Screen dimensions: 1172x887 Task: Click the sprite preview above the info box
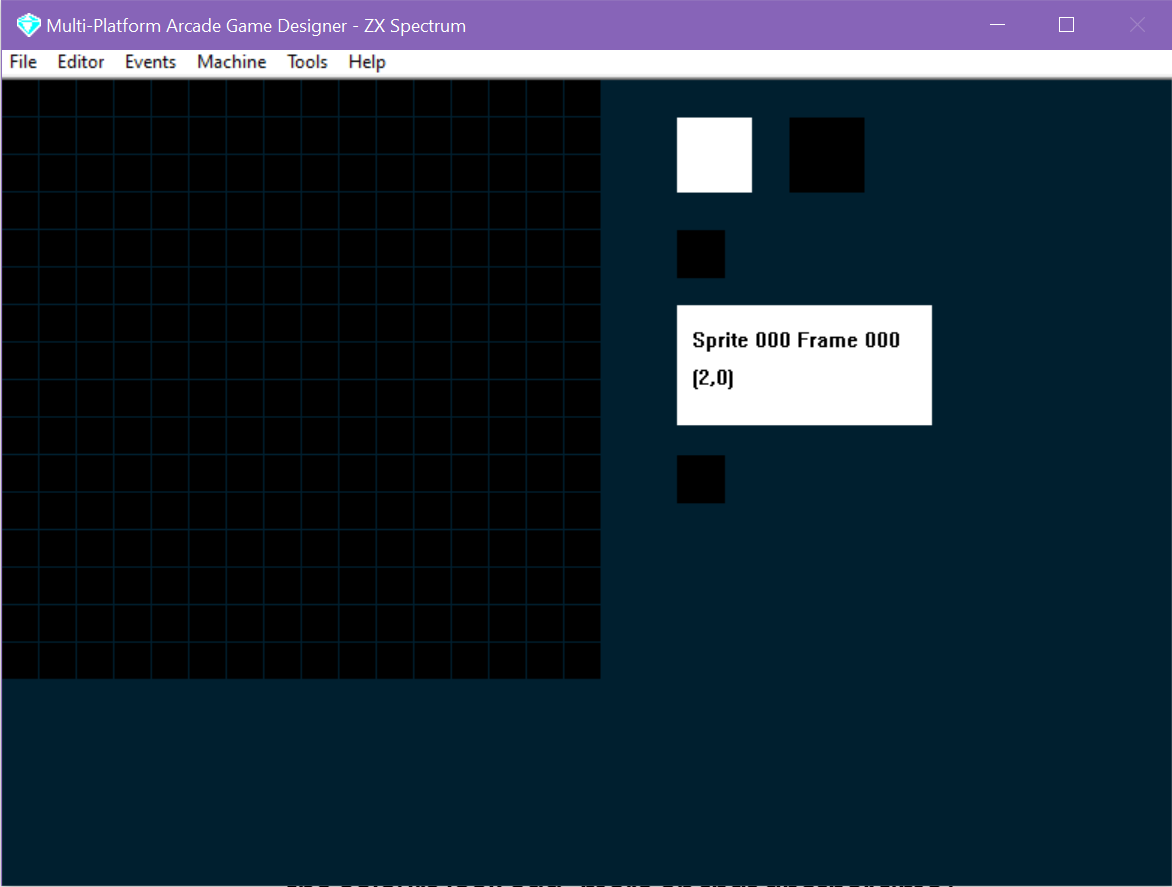(701, 254)
